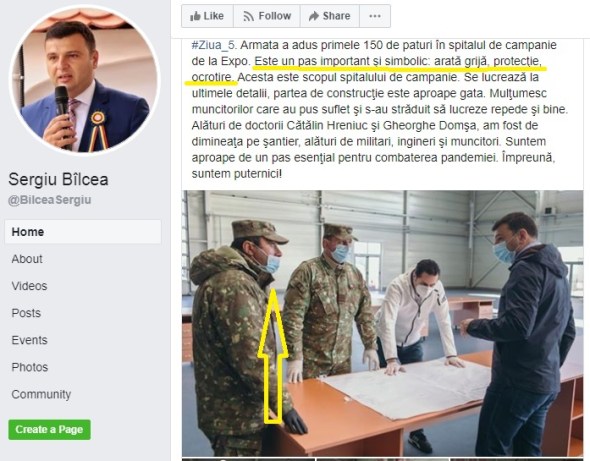The height and width of the screenshot is (461, 590).
Task: Click the Follow button label
Action: point(275,16)
